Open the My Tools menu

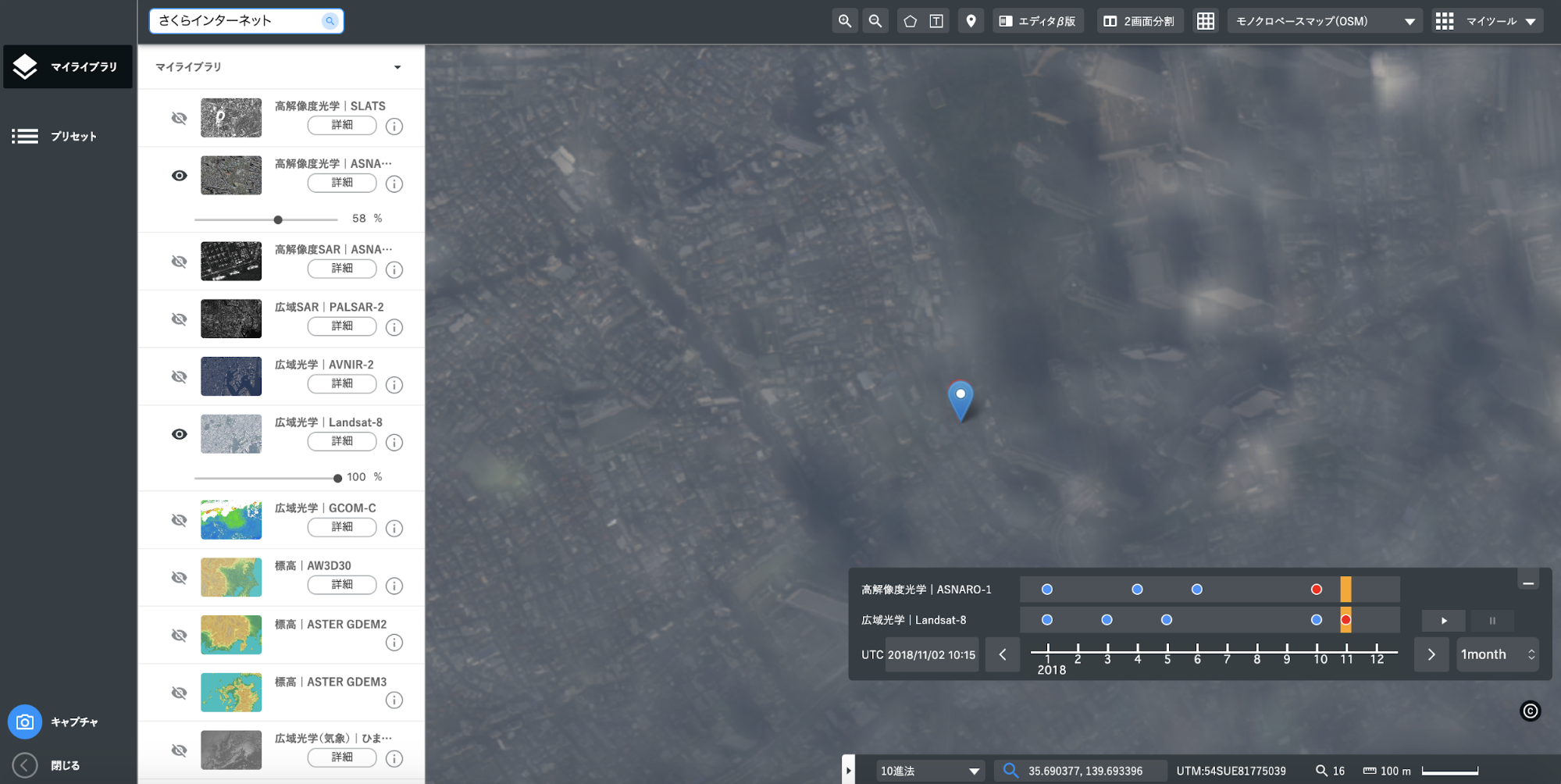[x=1487, y=21]
